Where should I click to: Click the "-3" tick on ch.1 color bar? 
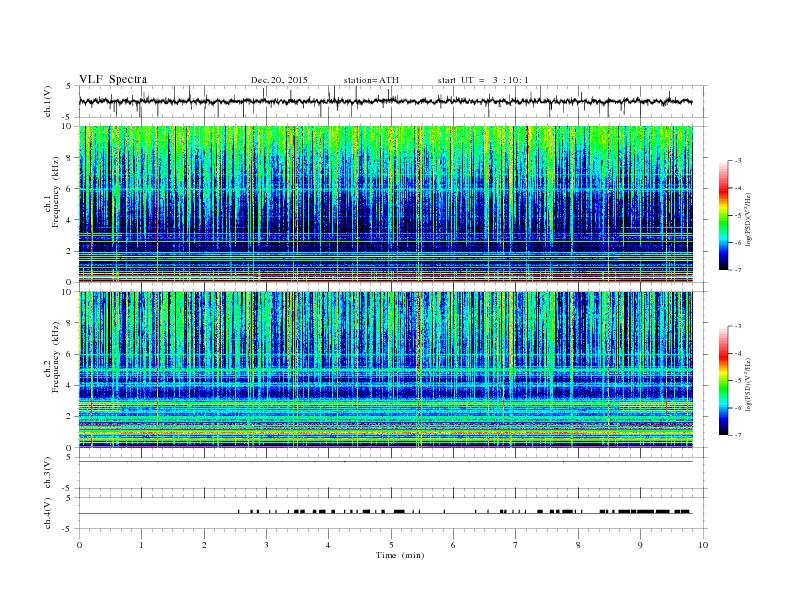tap(737, 161)
